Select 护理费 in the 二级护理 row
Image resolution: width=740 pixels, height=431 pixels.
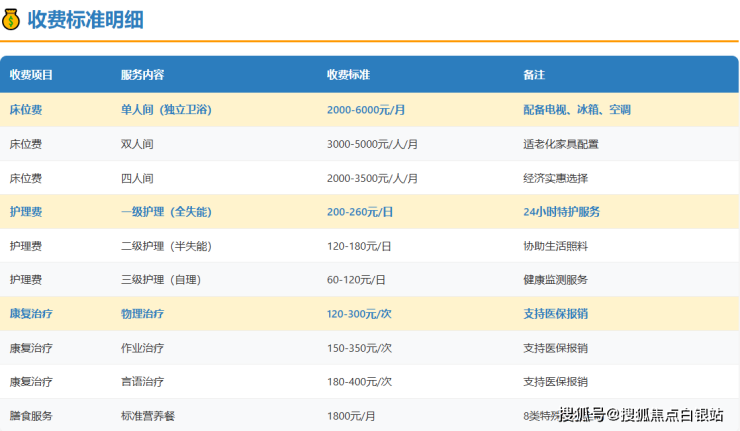pos(26,246)
